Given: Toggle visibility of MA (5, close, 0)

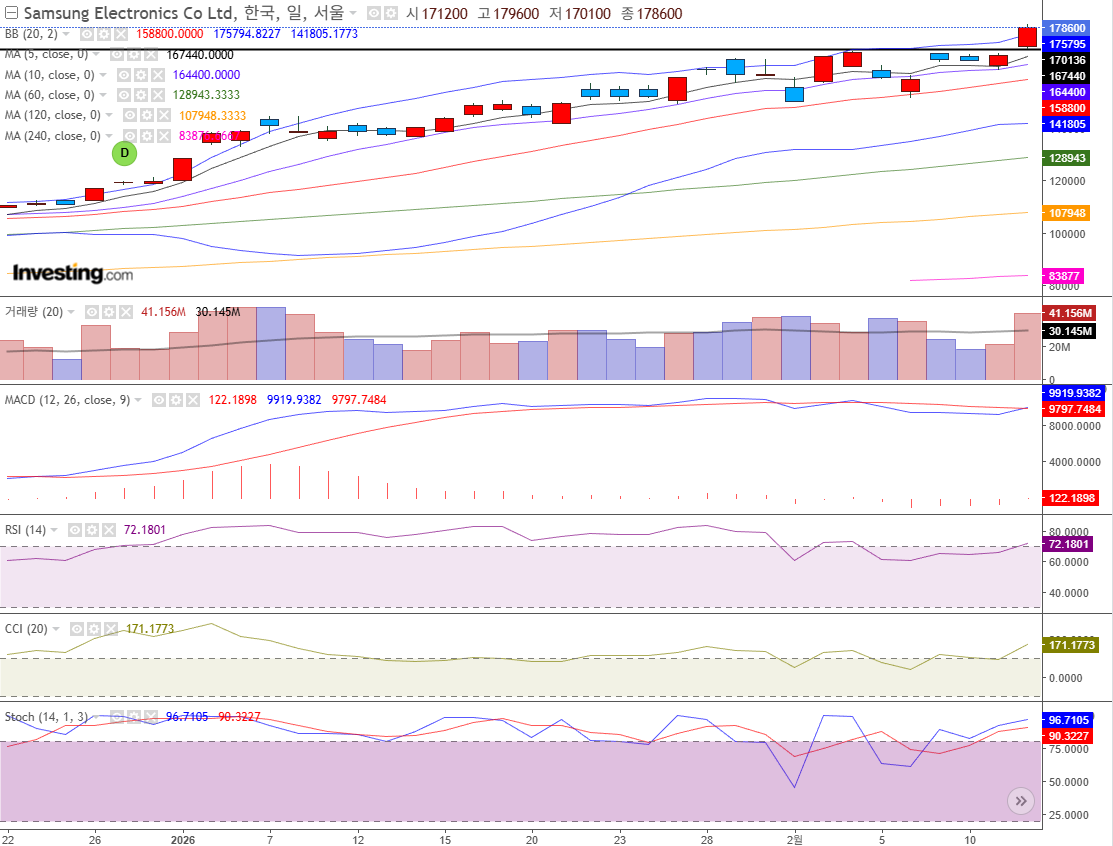Looking at the screenshot, I should [x=117, y=55].
